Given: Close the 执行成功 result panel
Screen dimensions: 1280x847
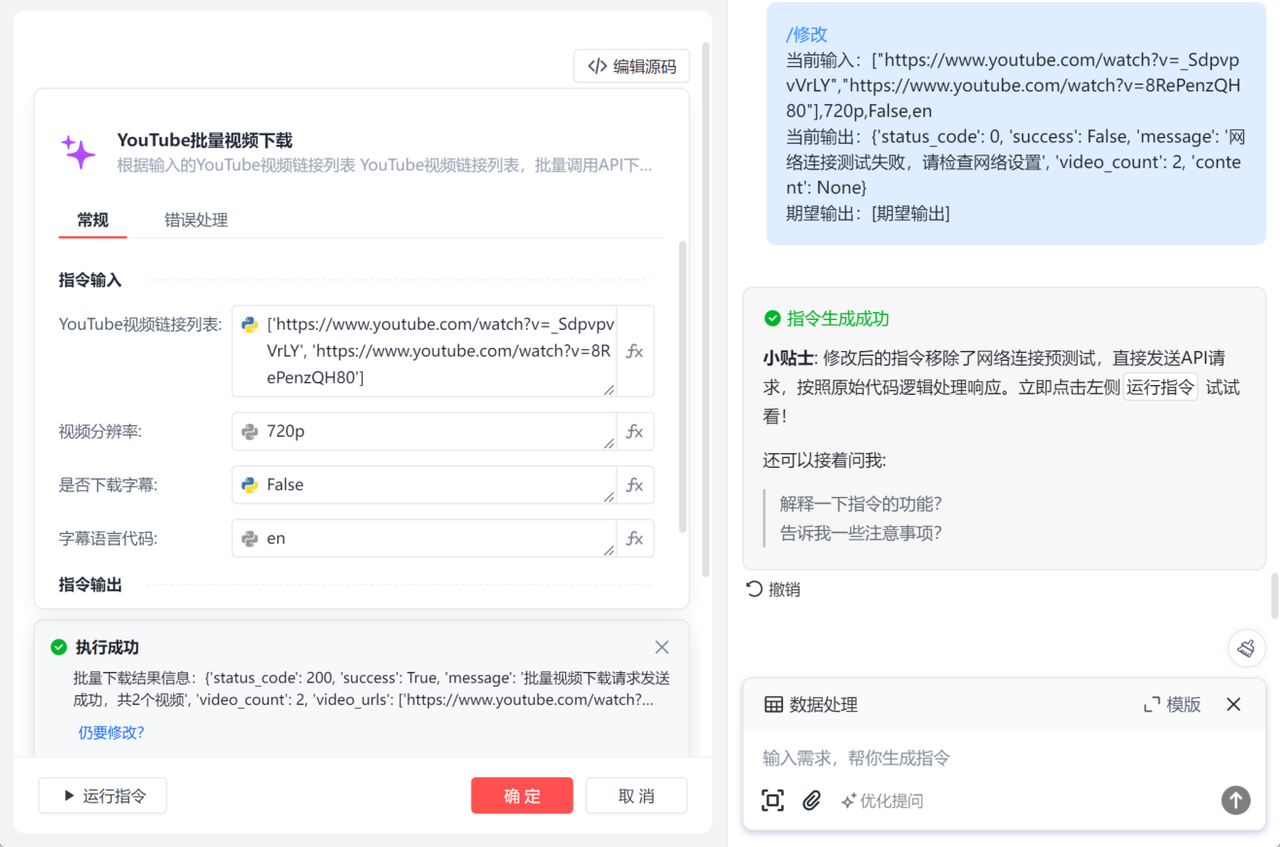Looking at the screenshot, I should [662, 647].
